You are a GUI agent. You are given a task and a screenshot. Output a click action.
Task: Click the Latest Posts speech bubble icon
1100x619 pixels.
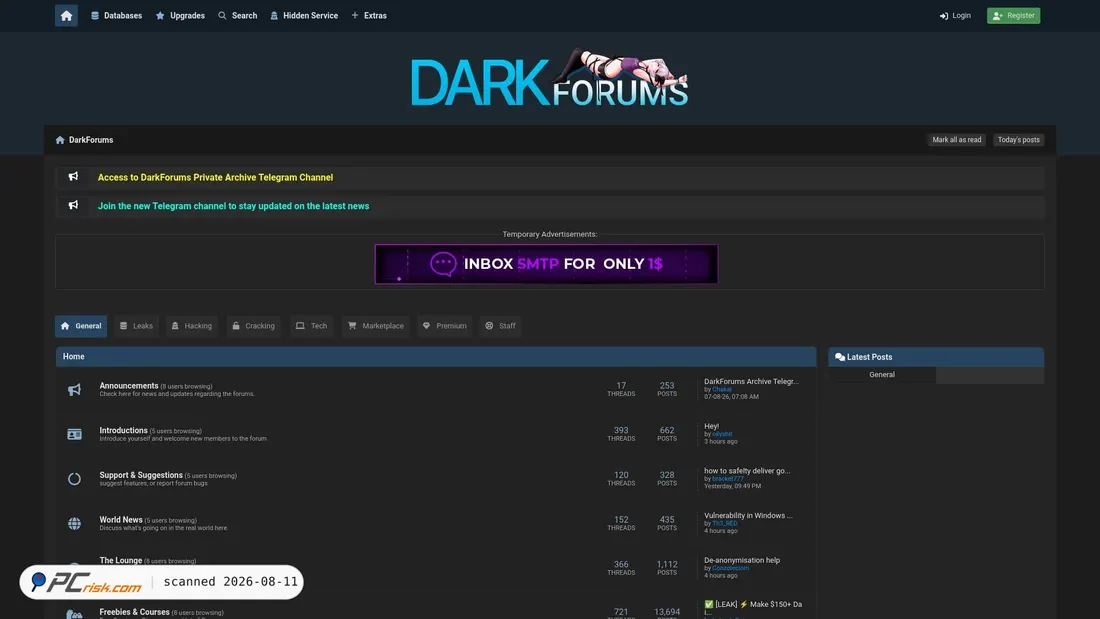(x=840, y=357)
